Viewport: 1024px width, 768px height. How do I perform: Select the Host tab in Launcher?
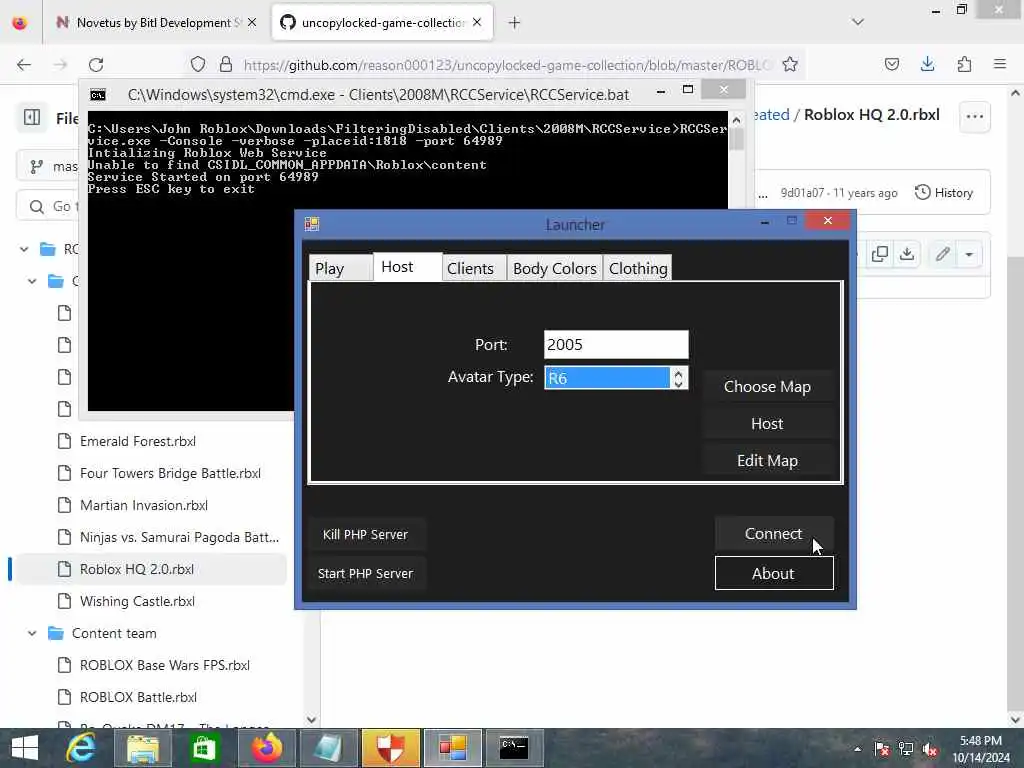pyautogui.click(x=408, y=266)
